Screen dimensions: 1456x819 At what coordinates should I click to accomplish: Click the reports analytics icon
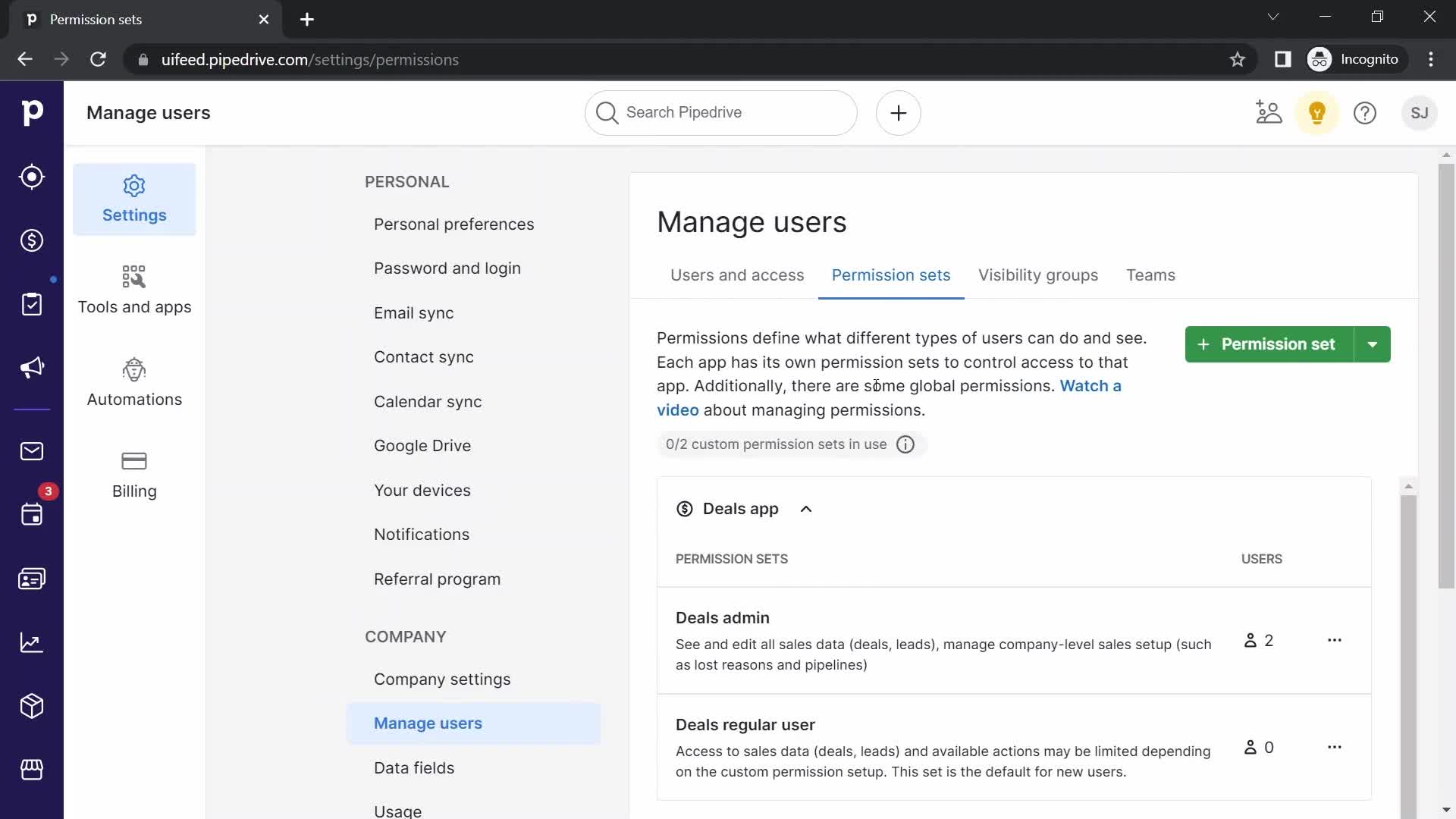pyautogui.click(x=32, y=642)
